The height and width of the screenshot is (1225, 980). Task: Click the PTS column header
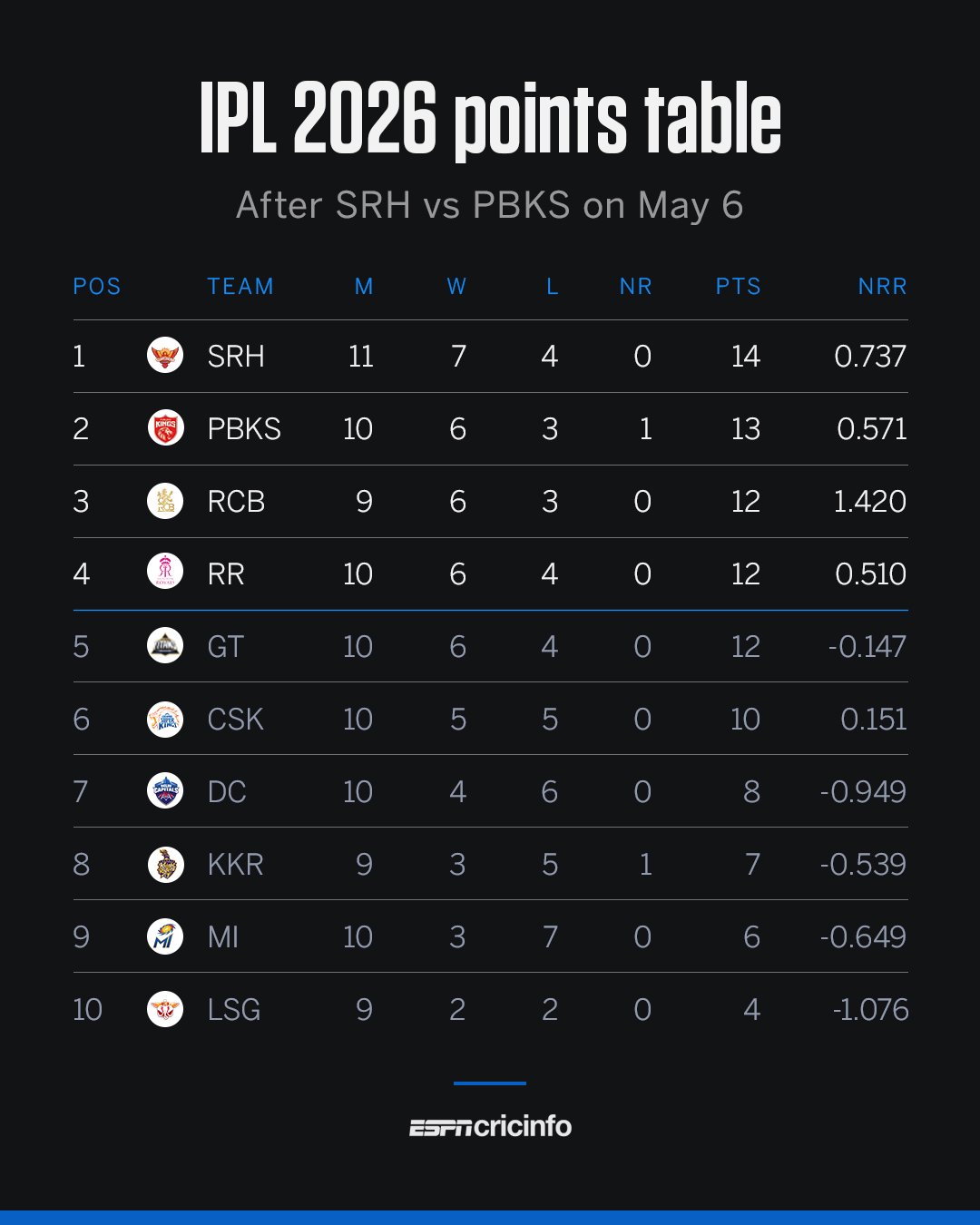[738, 287]
